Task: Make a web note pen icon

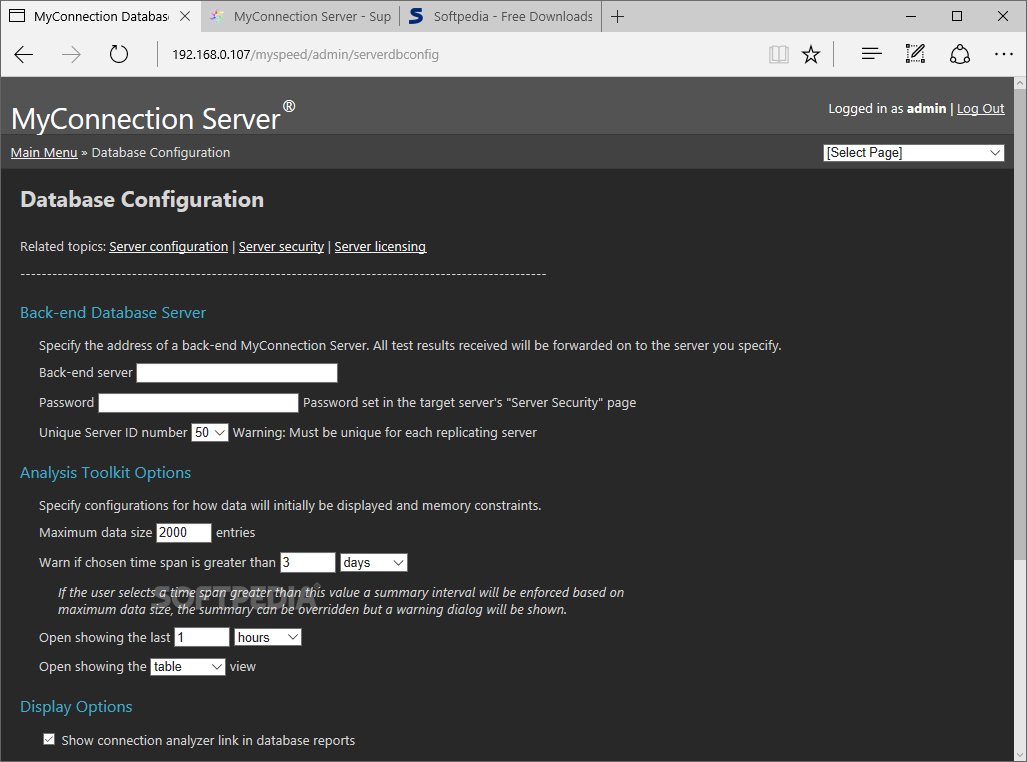Action: (915, 54)
